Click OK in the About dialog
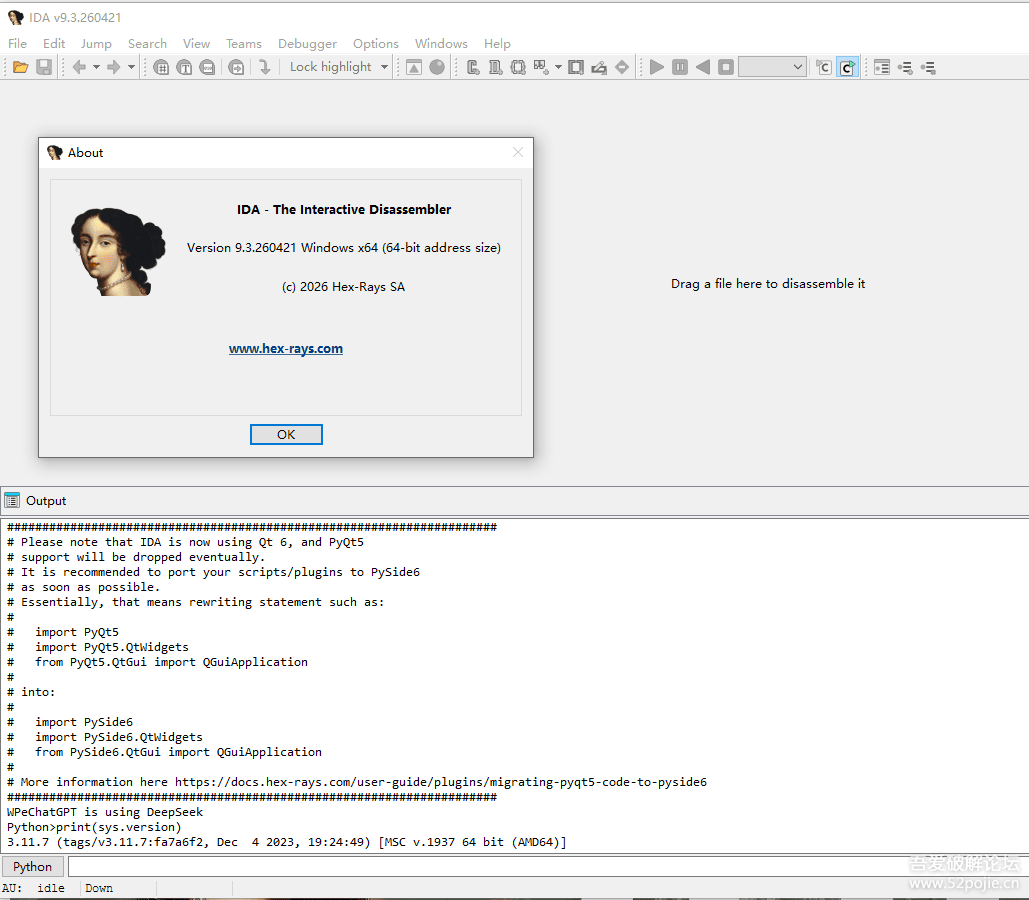The width and height of the screenshot is (1029, 900). click(286, 435)
